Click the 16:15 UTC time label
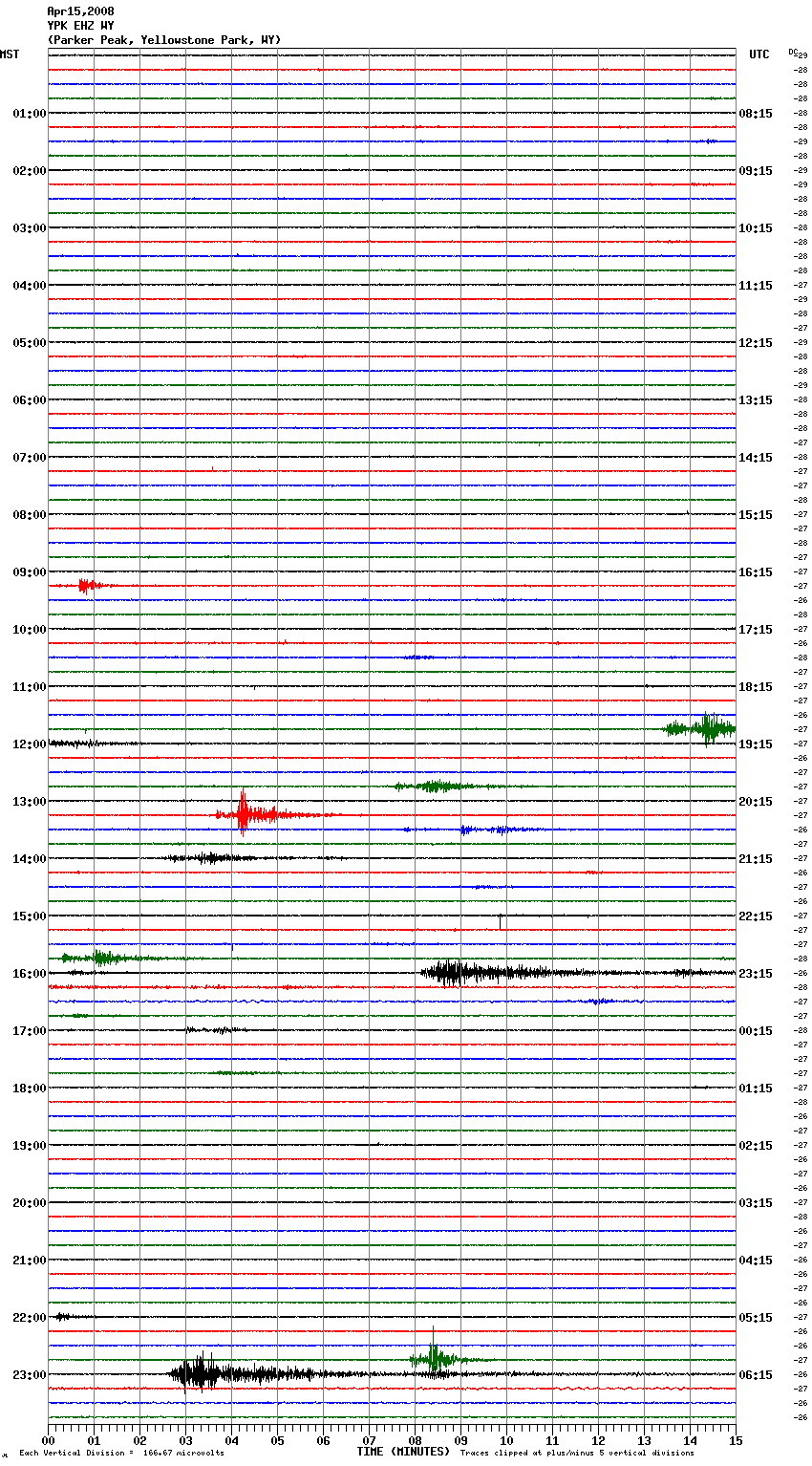The height and width of the screenshot is (1466, 812). click(x=756, y=572)
